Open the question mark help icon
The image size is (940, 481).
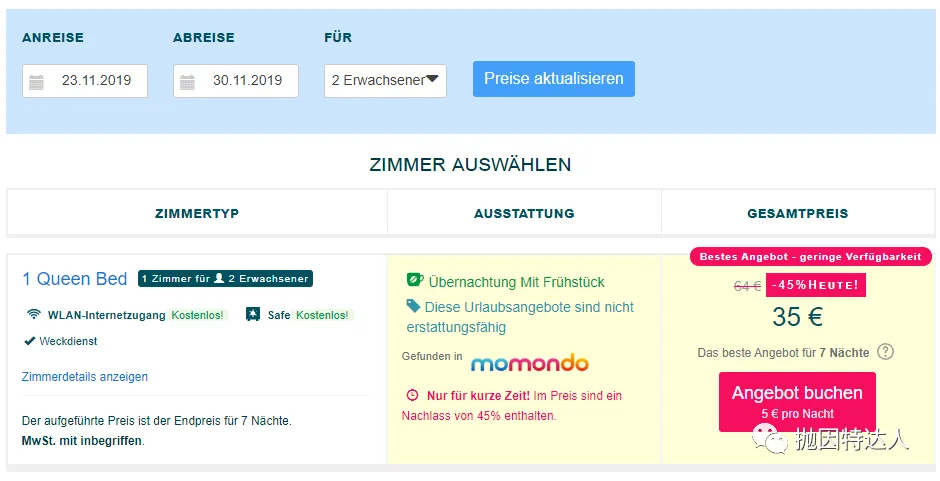click(x=885, y=351)
